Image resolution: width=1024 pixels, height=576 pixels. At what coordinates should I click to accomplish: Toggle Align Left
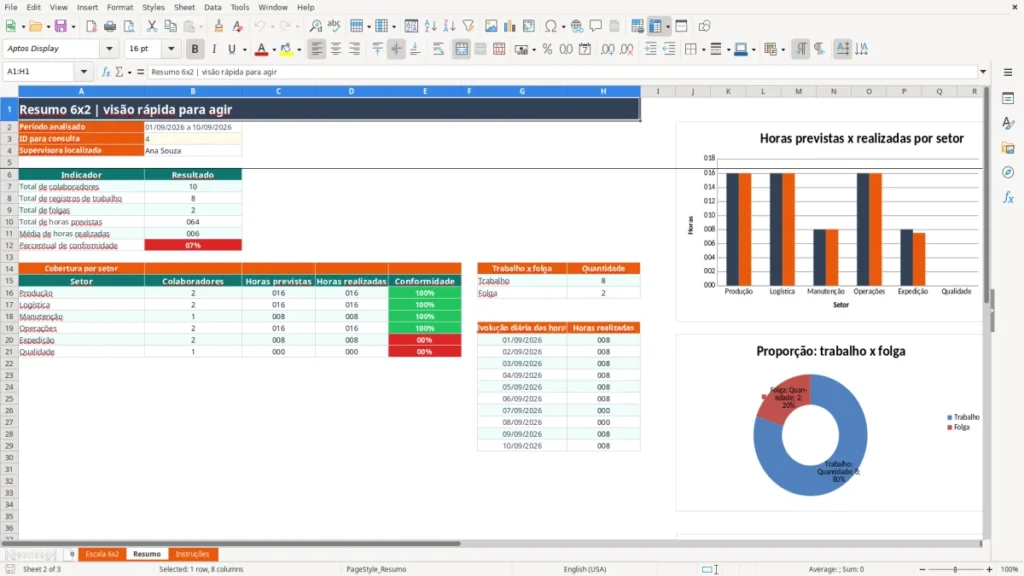pos(317,49)
